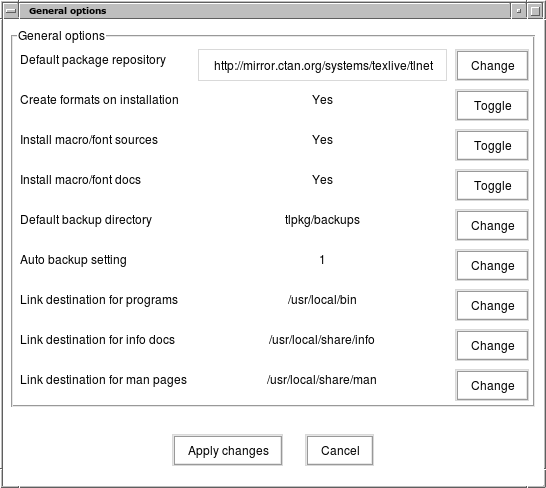Click the tlpkg/backups directory value

(322, 220)
